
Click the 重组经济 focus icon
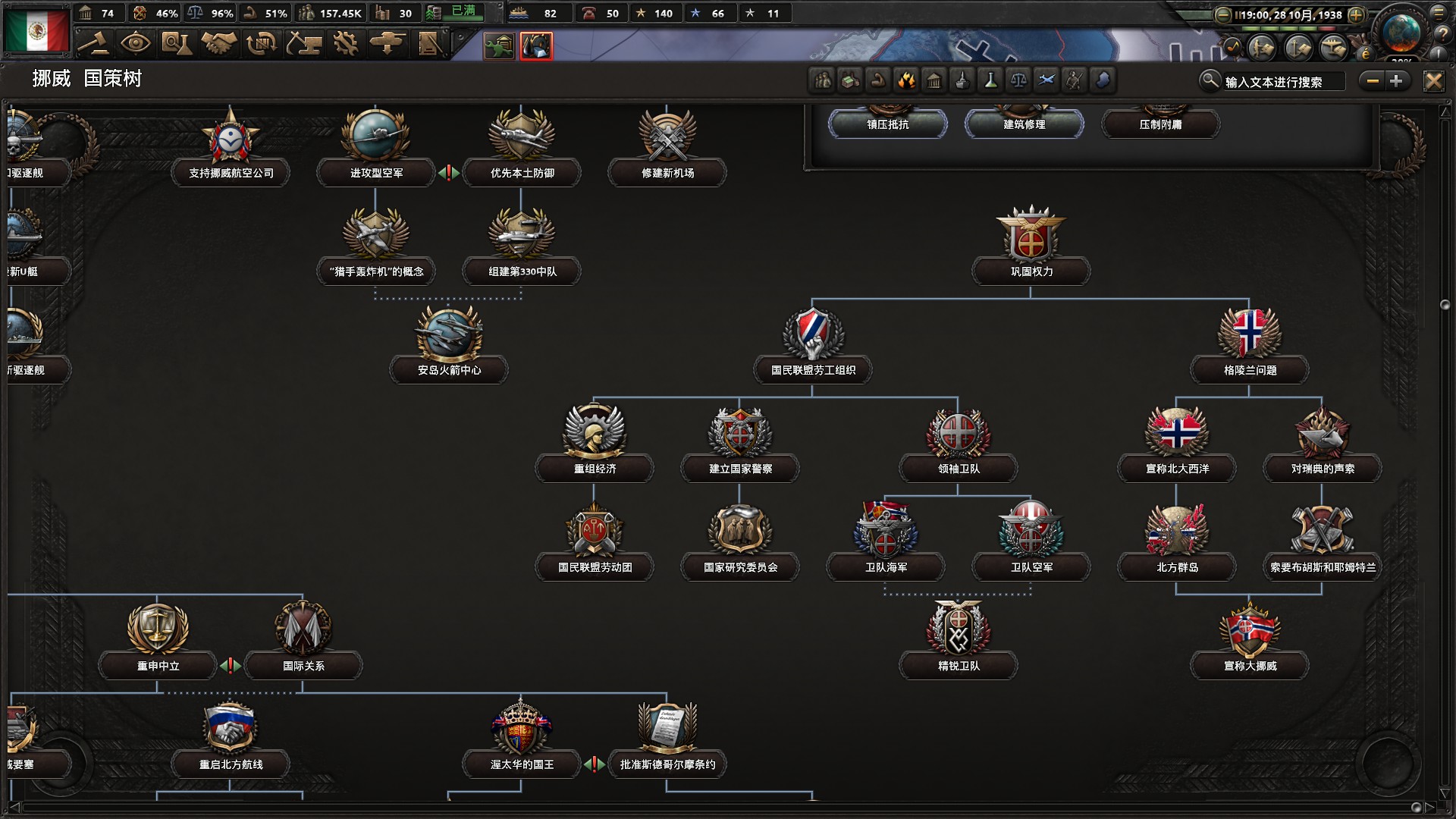click(x=595, y=431)
